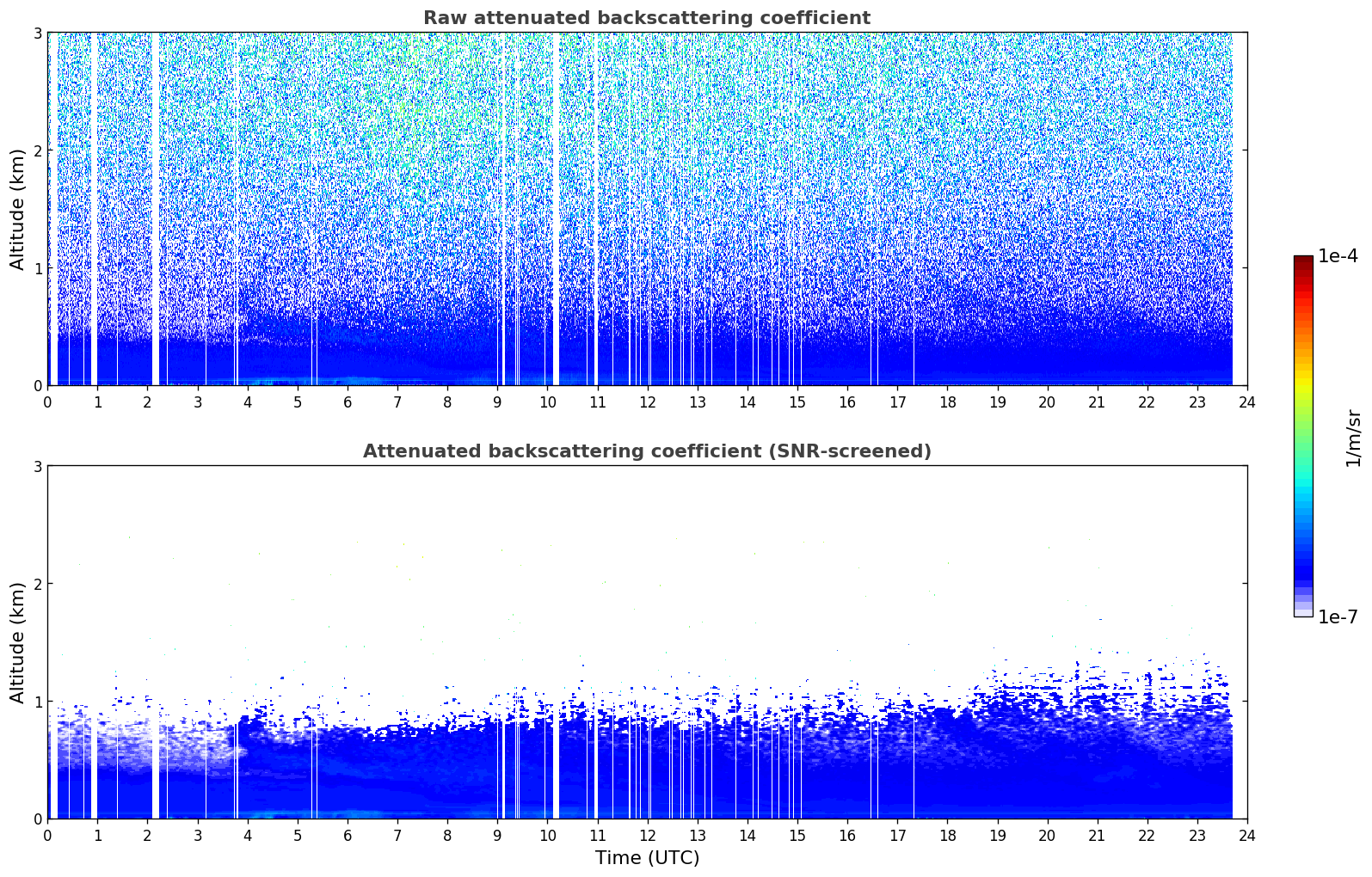Click the colorbar '1e-4' maximum label

[x=1338, y=256]
